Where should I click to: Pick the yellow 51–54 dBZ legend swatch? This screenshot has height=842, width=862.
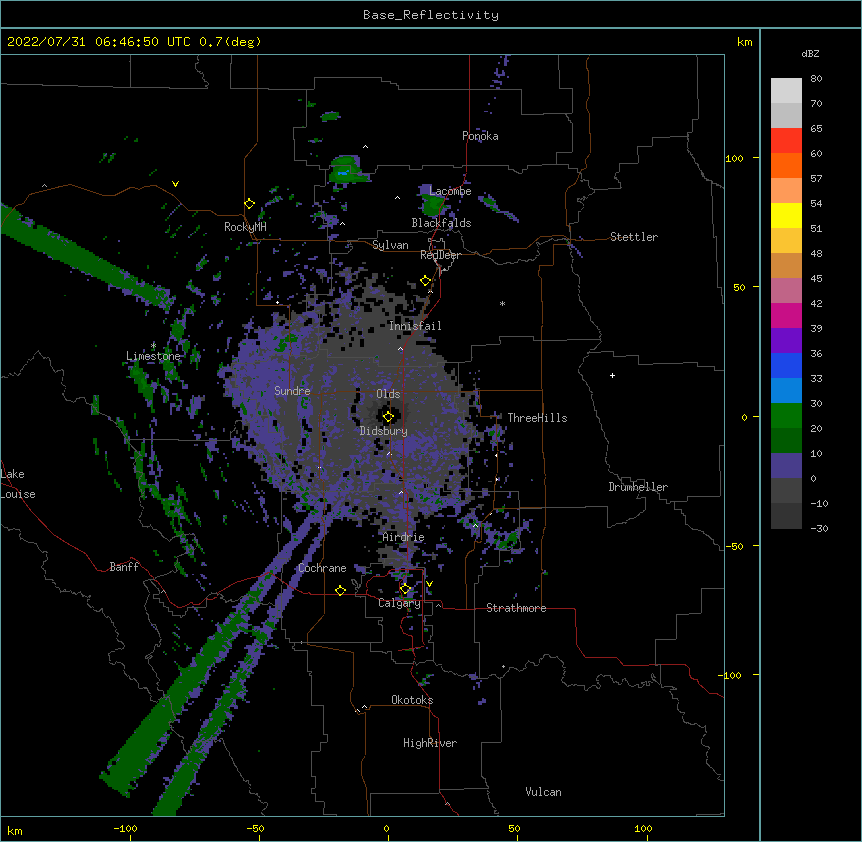click(786, 215)
